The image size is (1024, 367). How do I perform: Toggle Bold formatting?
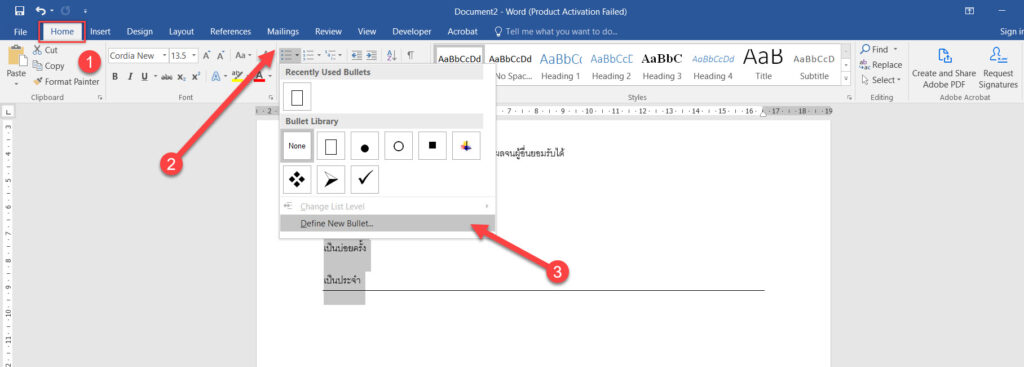(116, 76)
